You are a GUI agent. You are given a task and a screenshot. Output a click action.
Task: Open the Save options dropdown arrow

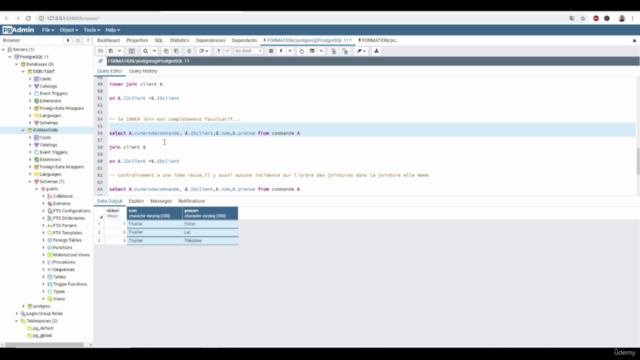point(119,51)
